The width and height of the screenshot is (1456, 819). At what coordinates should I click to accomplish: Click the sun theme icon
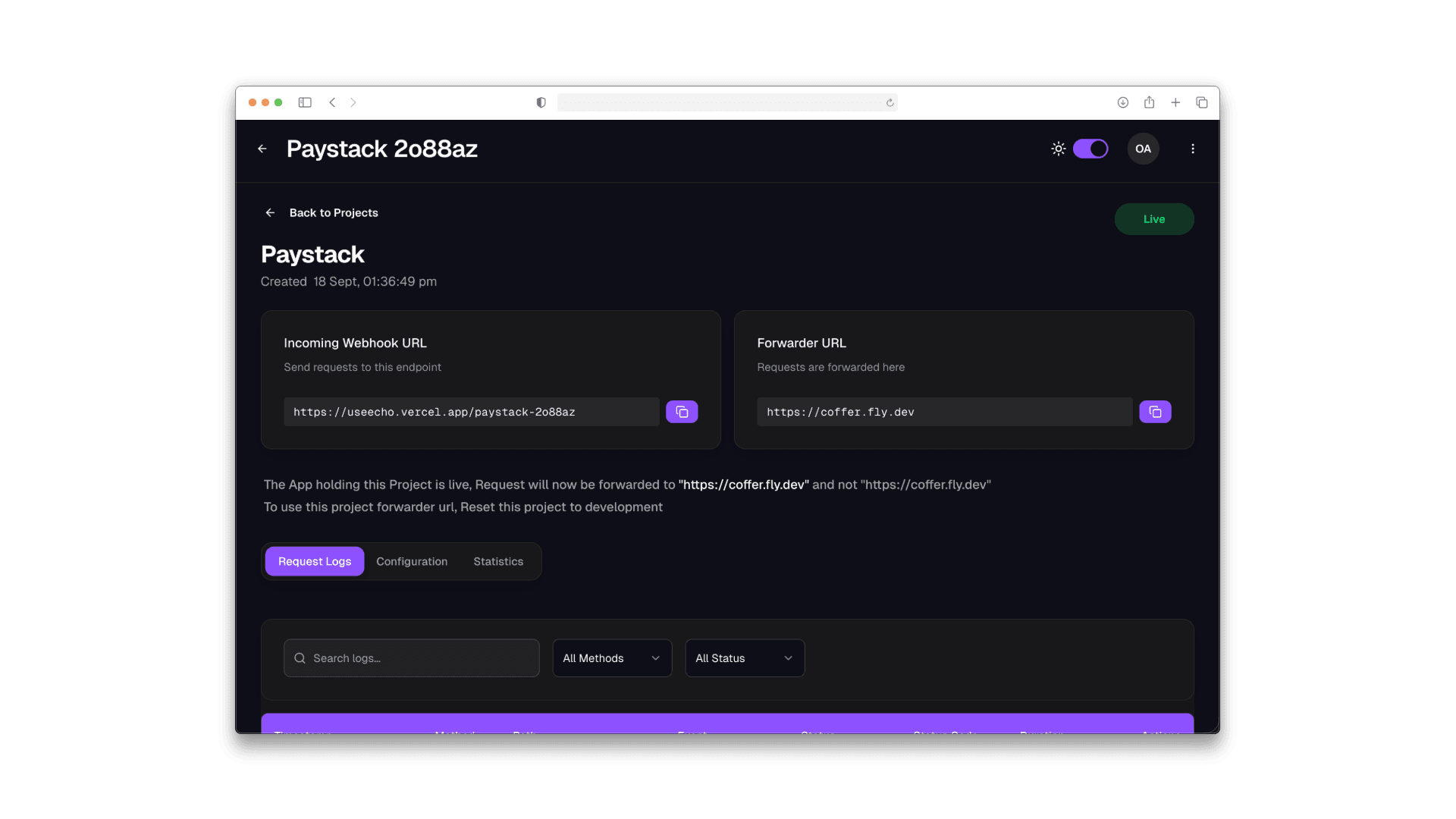1058,149
